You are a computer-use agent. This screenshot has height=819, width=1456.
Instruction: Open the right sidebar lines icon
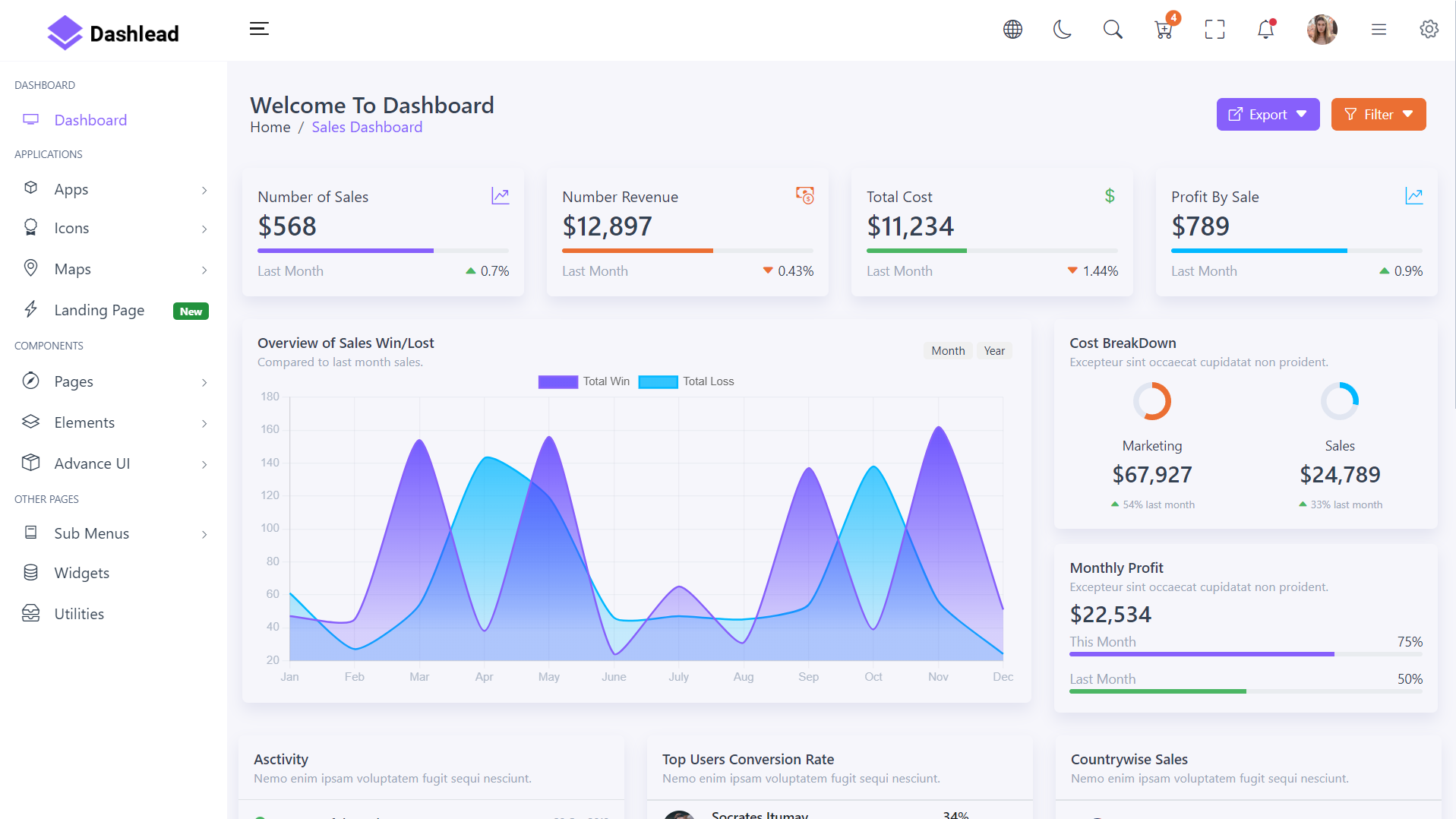tap(1379, 30)
